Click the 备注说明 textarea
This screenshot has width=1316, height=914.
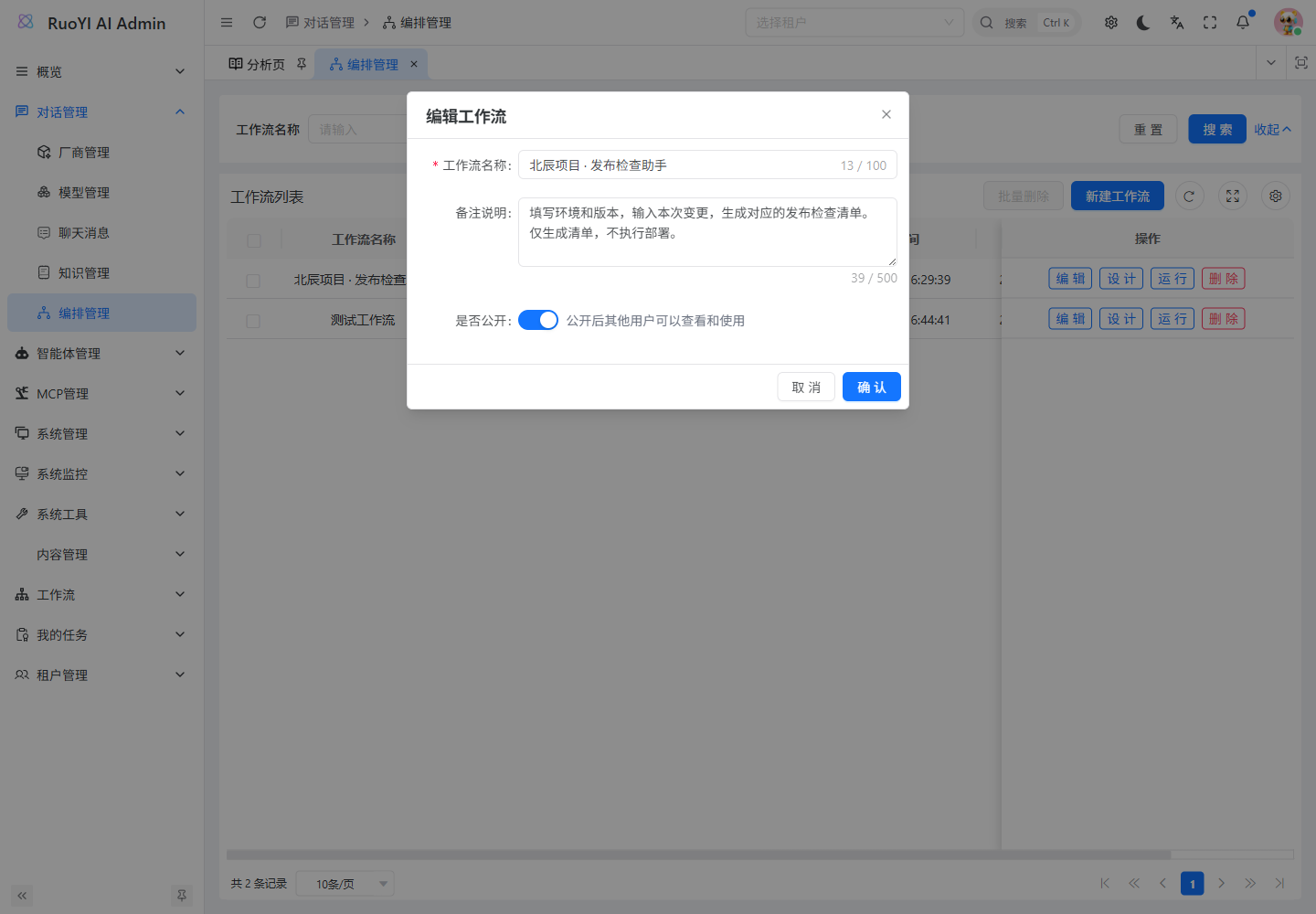click(x=707, y=232)
